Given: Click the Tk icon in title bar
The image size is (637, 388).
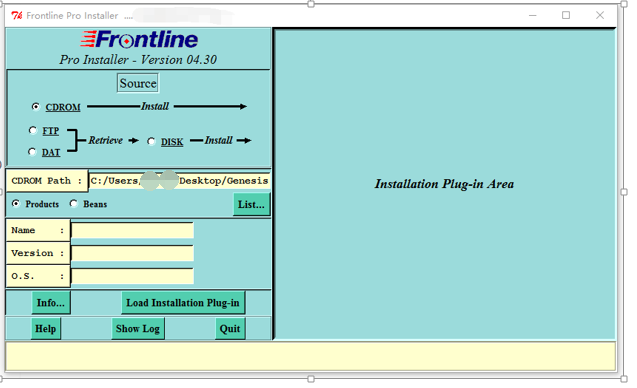Looking at the screenshot, I should point(17,15).
